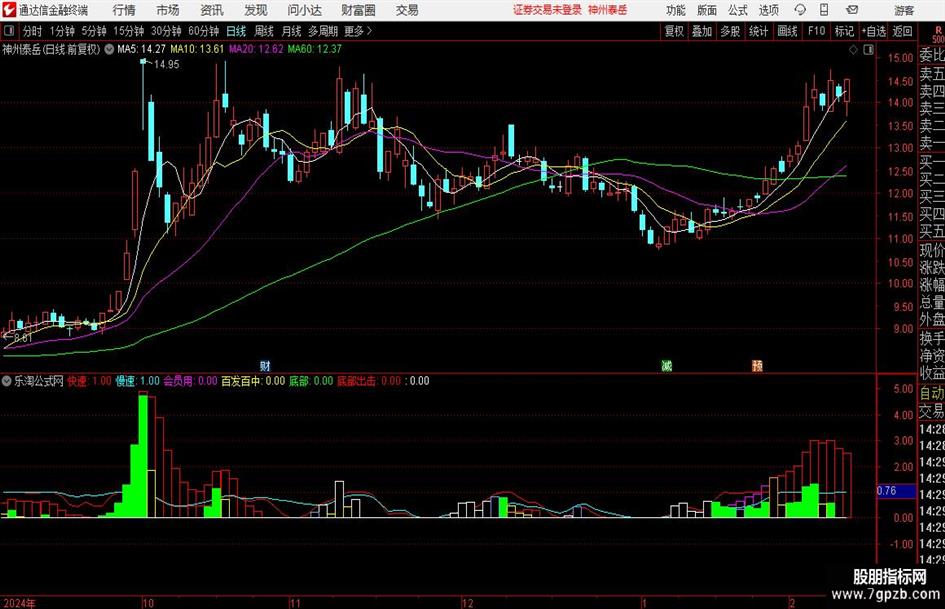Switch to the 月线 monthly tab
Viewport: 945px width, 609px height.
291,31
